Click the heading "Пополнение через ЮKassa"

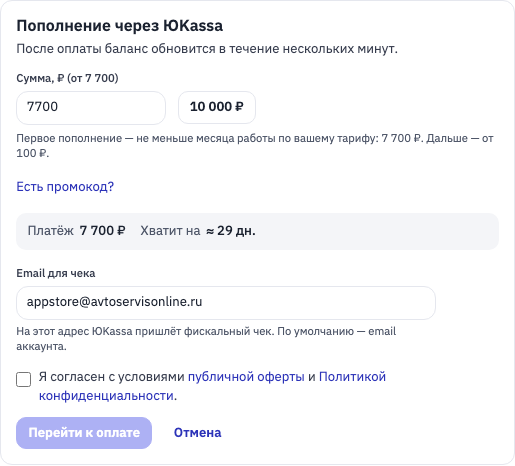click(120, 26)
